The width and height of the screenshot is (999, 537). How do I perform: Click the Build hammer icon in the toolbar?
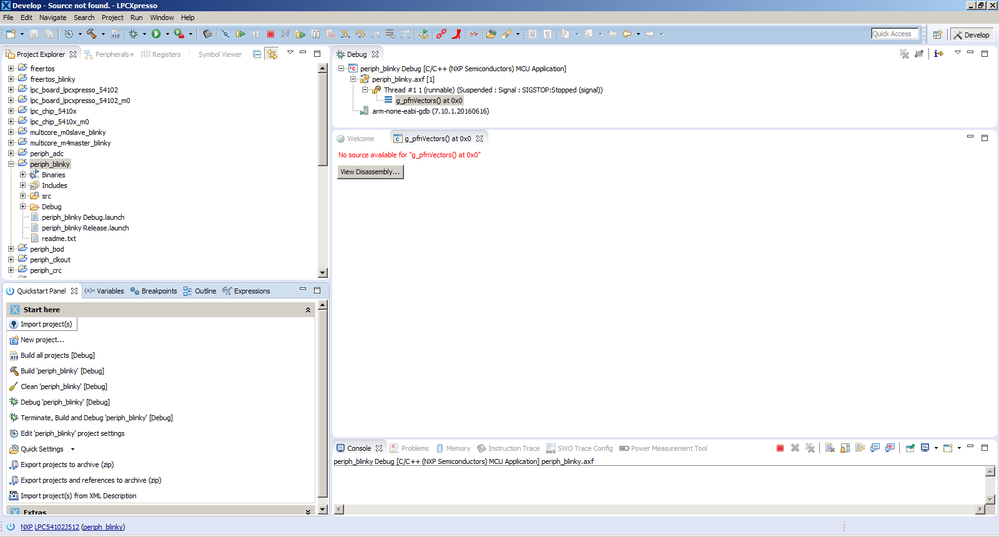(x=91, y=34)
